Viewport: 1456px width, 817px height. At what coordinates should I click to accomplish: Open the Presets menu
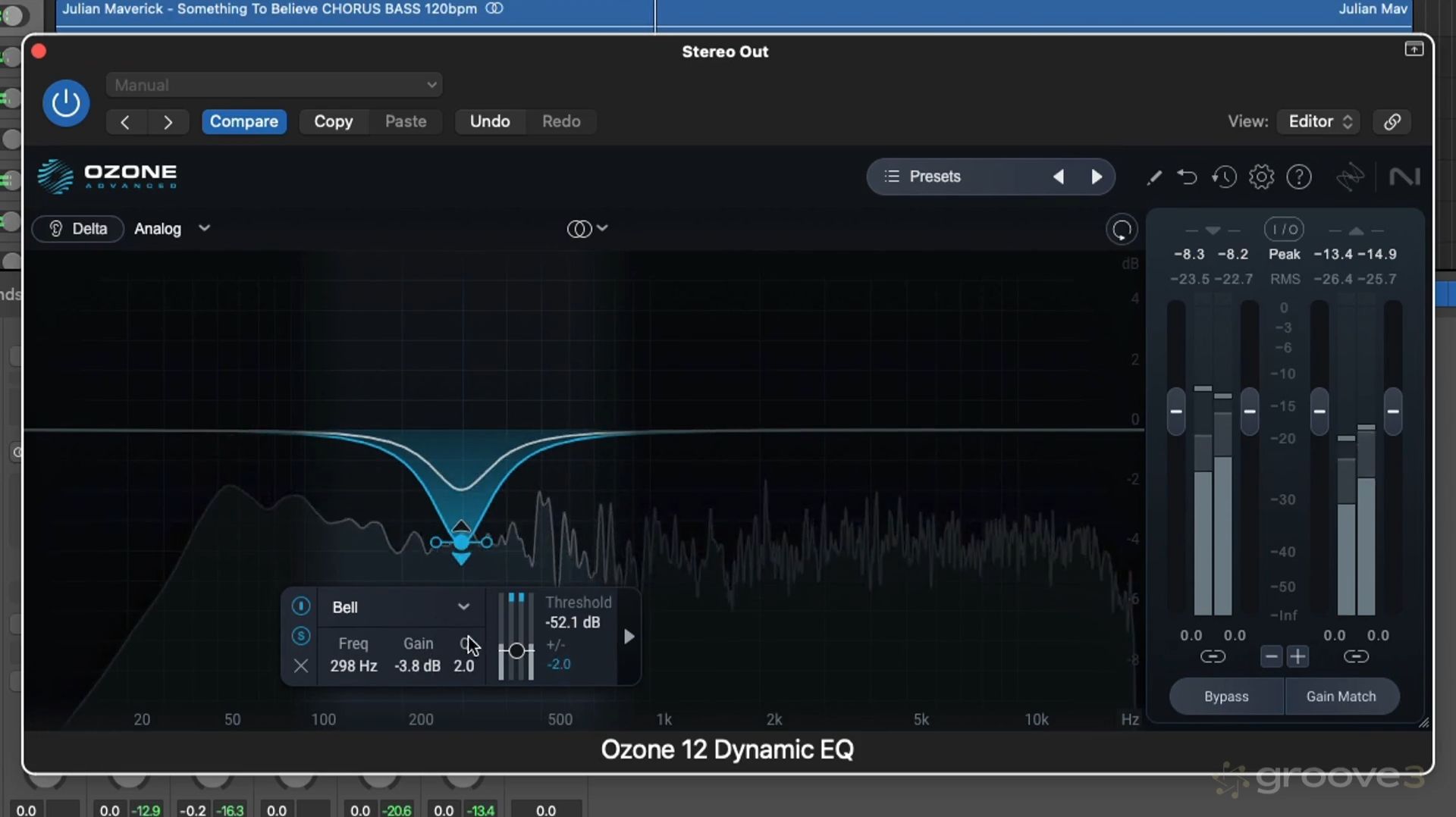tap(934, 177)
